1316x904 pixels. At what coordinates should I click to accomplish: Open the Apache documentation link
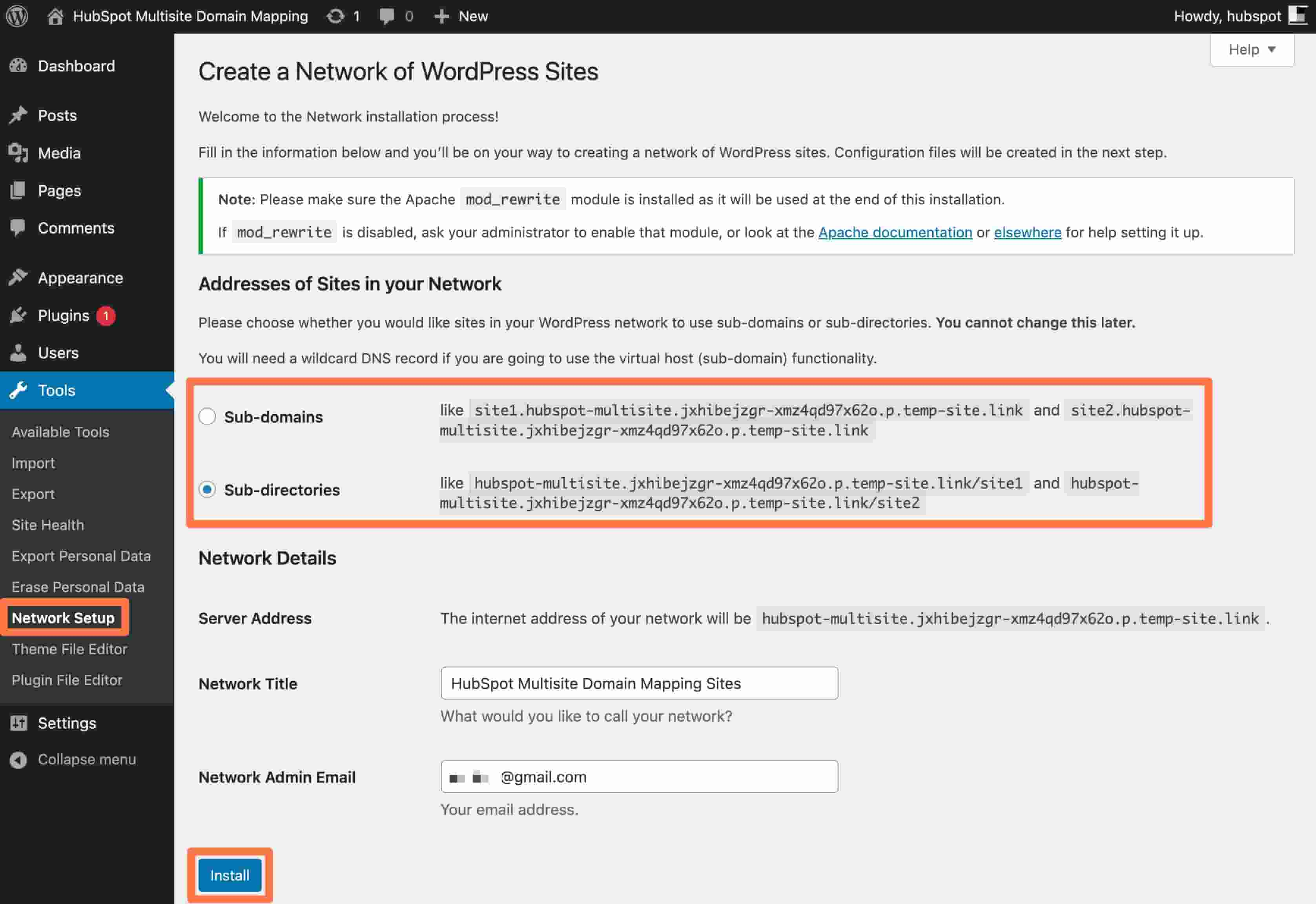(x=894, y=231)
